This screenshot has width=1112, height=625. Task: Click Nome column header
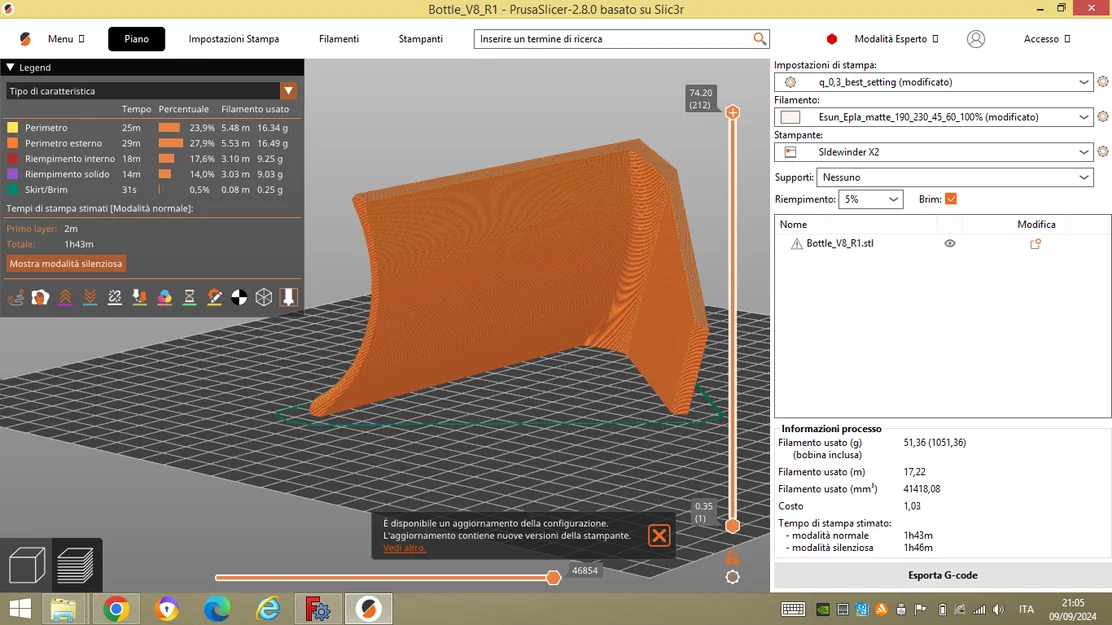pos(856,224)
